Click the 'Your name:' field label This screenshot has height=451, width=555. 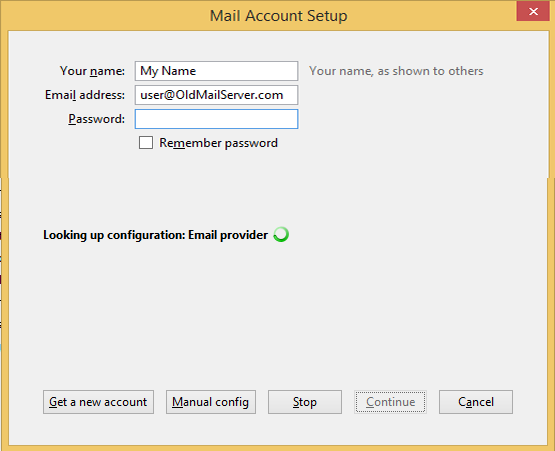coord(92,71)
